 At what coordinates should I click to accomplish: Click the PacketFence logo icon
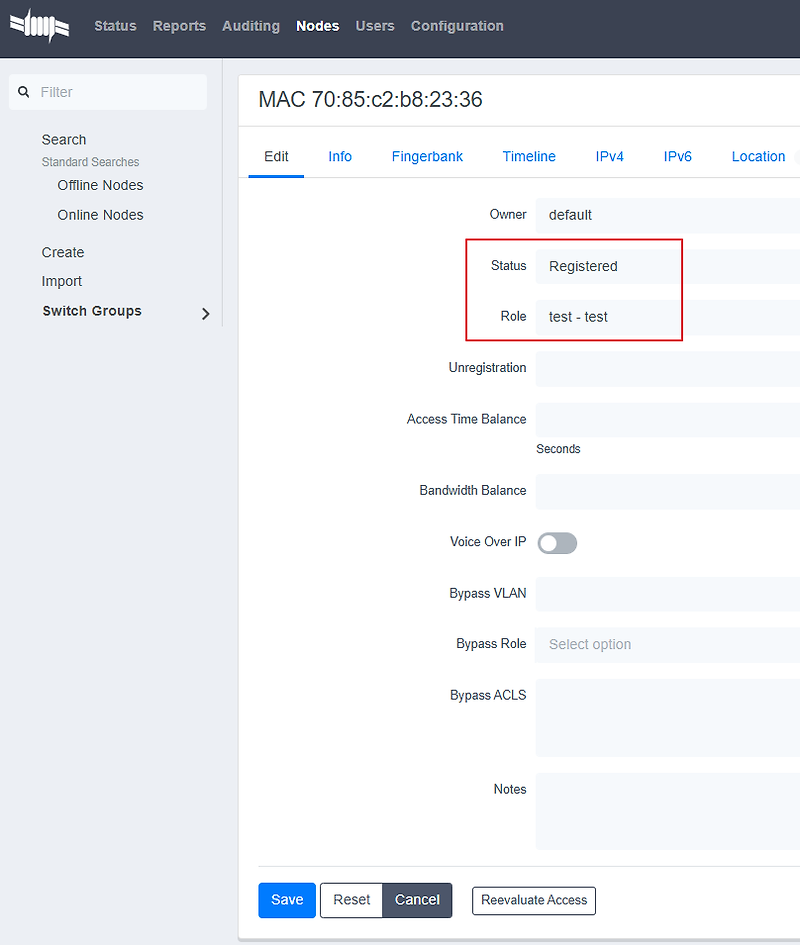click(39, 25)
